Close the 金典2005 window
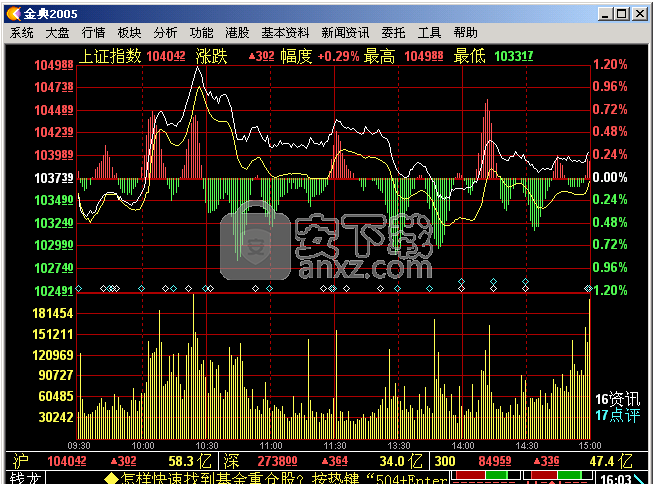 coord(640,14)
